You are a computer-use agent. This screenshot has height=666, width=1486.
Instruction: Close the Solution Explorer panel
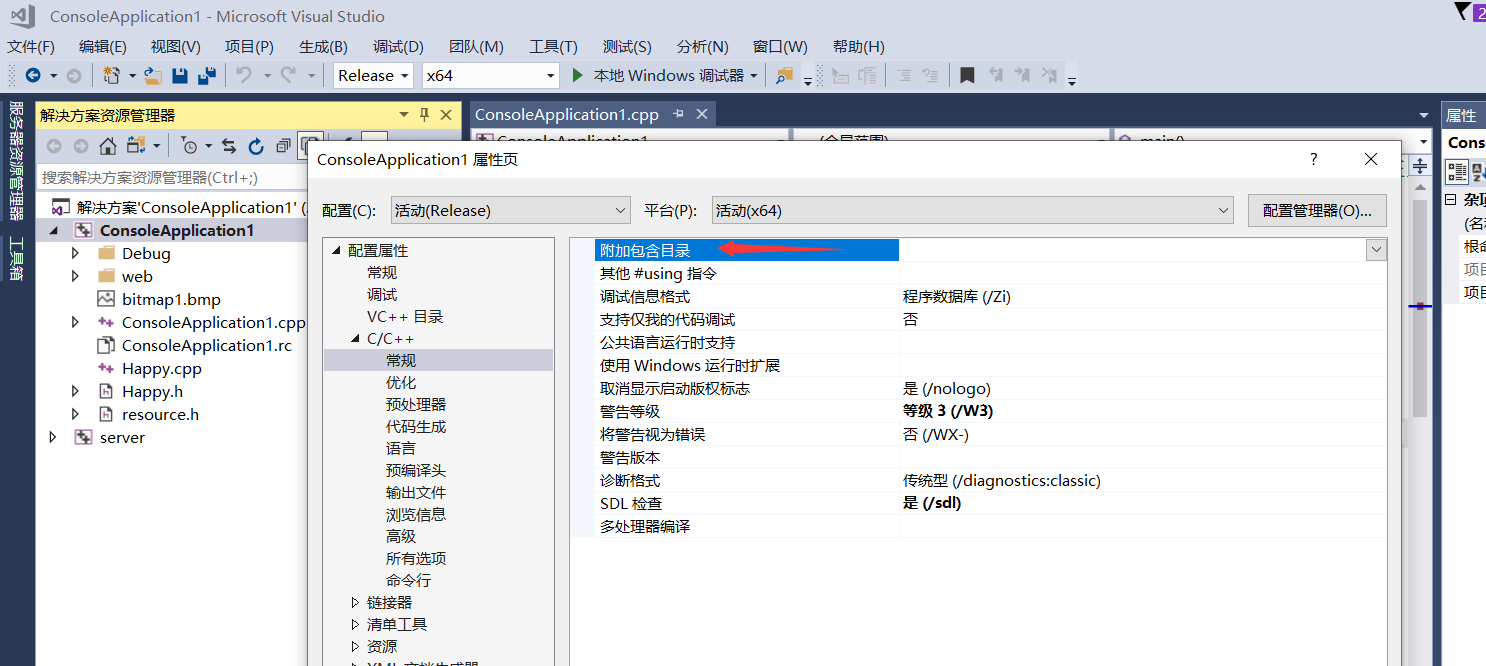point(446,115)
